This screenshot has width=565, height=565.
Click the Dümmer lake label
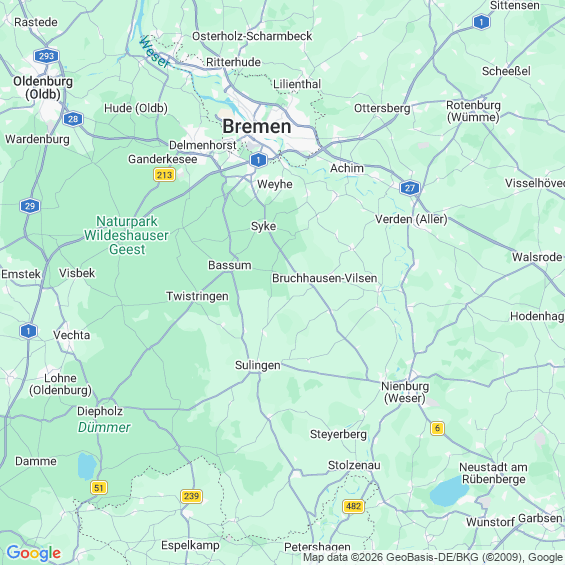pos(104,427)
